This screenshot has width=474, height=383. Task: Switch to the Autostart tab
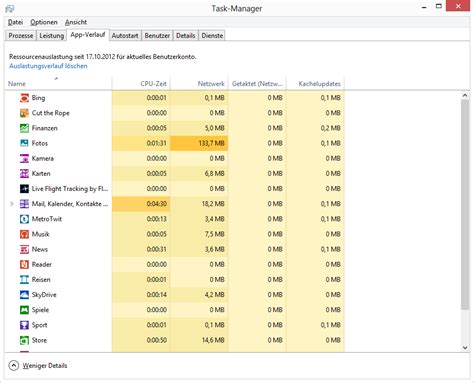[x=125, y=36]
